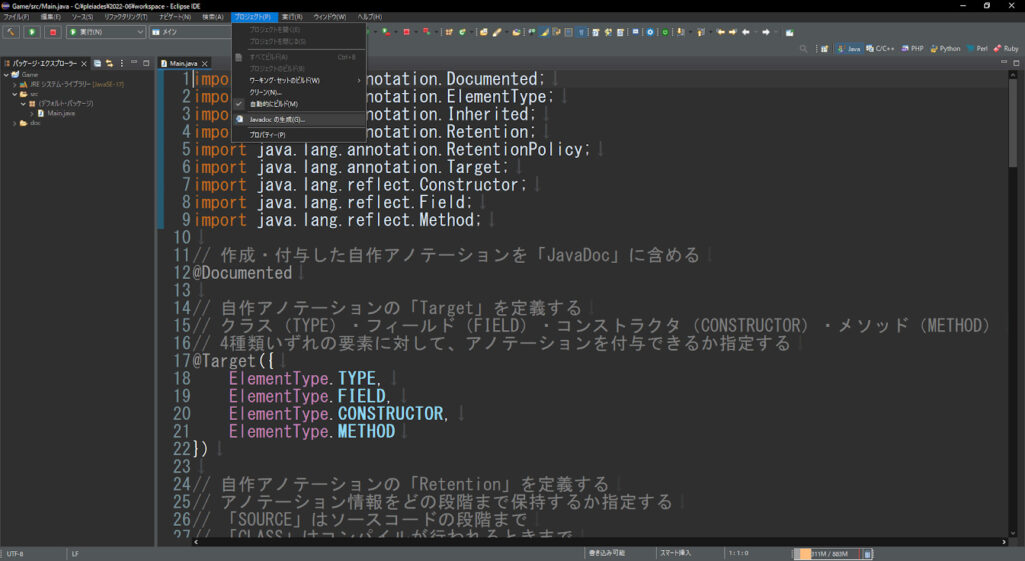Viewport: 1025px width, 561px height.
Task: Click Previous Annotation up-arrow toolbar icon
Action: pyautogui.click(x=701, y=32)
